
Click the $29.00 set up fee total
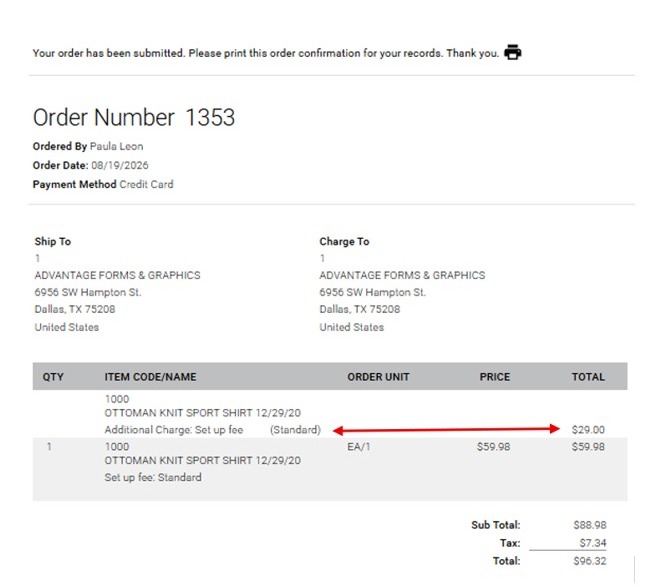588,430
